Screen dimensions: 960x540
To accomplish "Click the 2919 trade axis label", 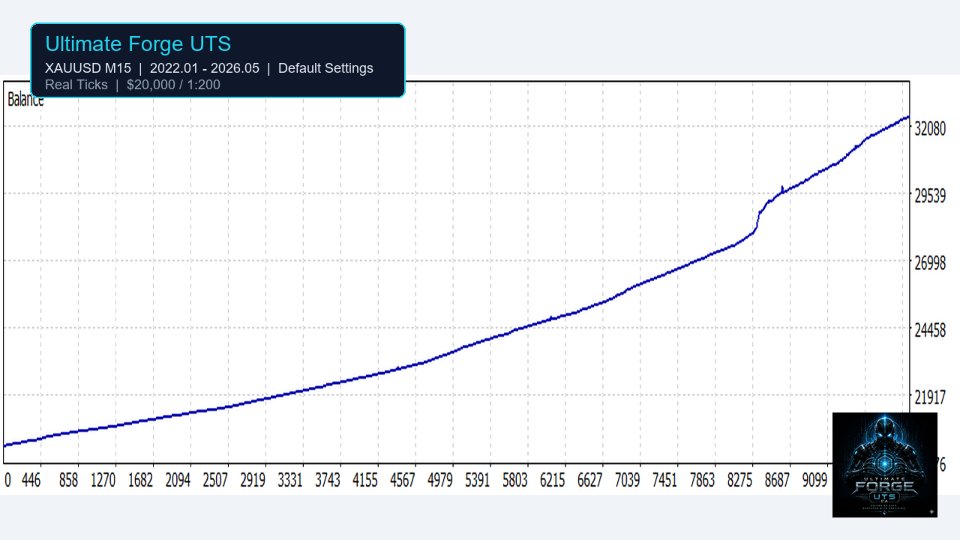I will [253, 480].
